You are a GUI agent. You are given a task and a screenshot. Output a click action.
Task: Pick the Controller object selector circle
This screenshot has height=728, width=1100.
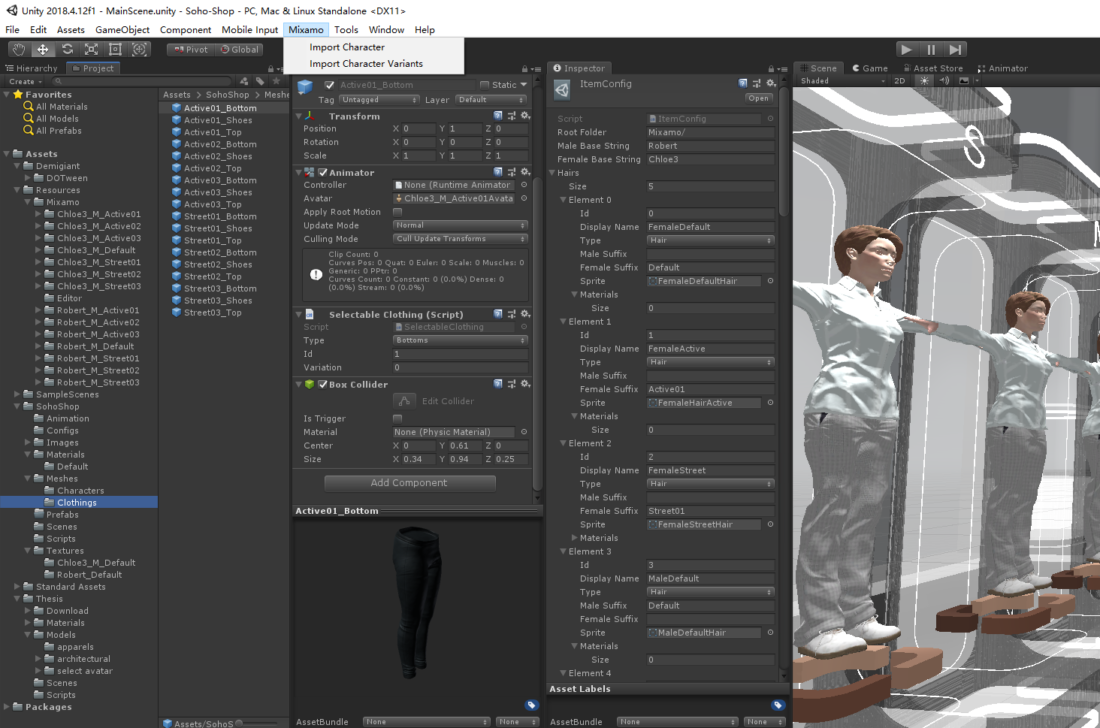(x=523, y=185)
